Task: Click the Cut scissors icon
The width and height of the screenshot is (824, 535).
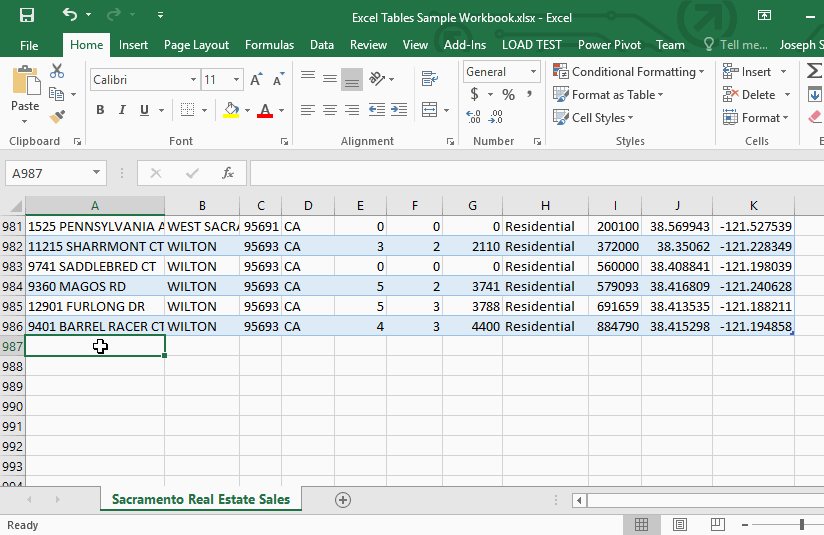Action: tap(57, 70)
